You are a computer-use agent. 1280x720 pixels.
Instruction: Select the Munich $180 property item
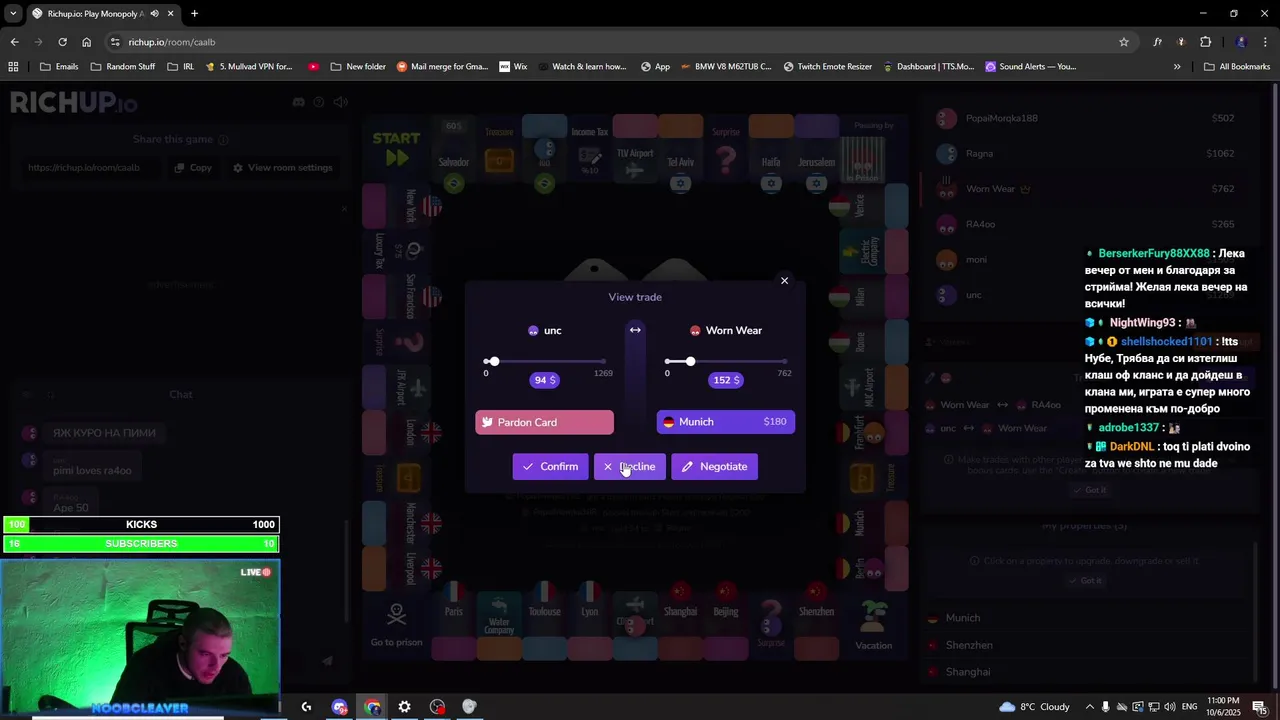point(726,422)
